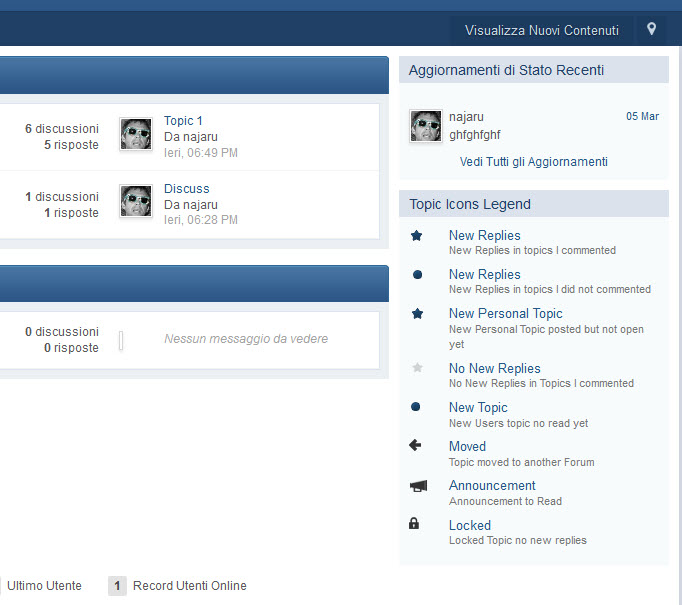Click the Record Utenti Online counter

(x=117, y=586)
